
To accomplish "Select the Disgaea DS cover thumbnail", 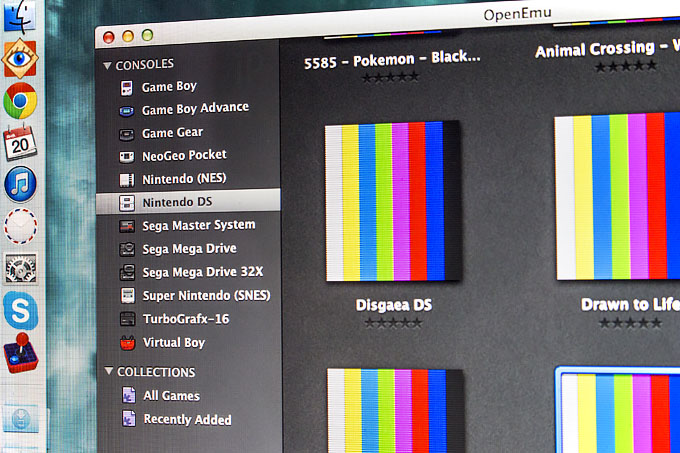I will click(x=393, y=201).
